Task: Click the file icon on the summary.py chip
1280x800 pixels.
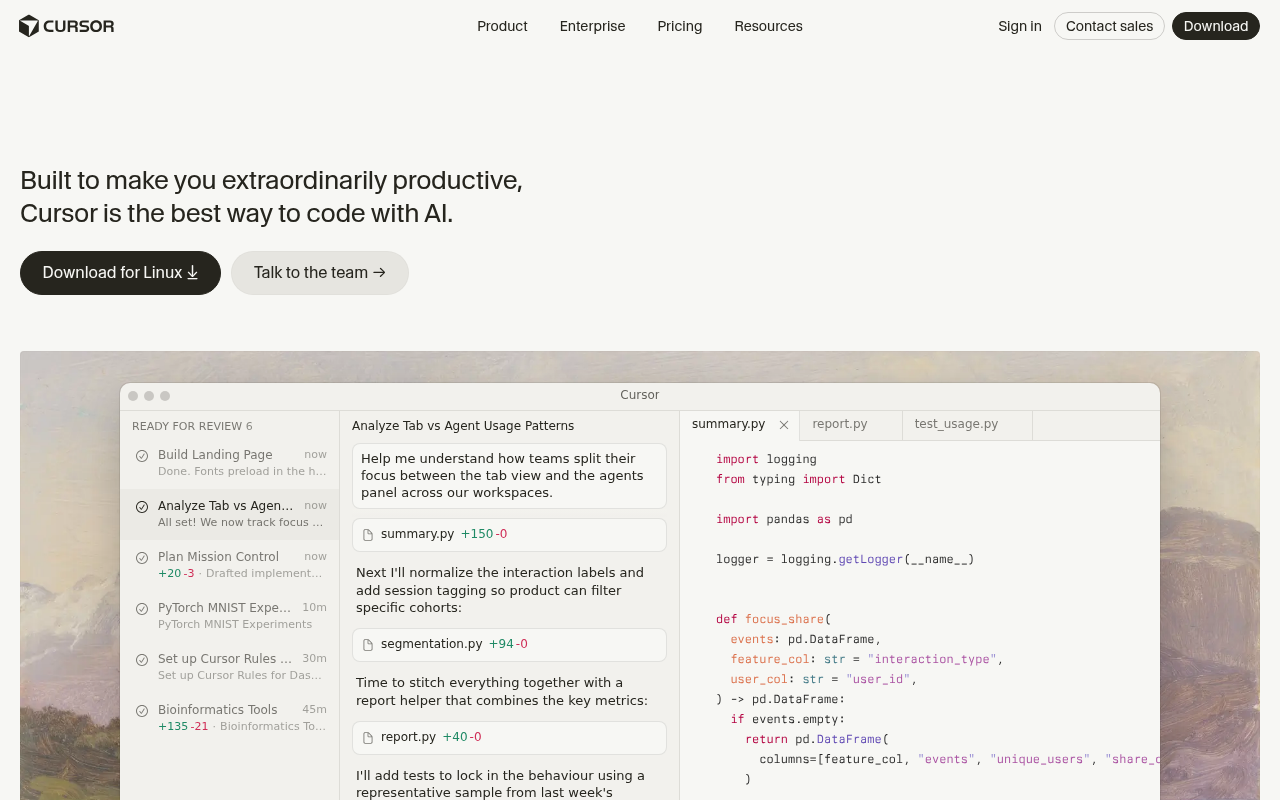Action: click(367, 534)
